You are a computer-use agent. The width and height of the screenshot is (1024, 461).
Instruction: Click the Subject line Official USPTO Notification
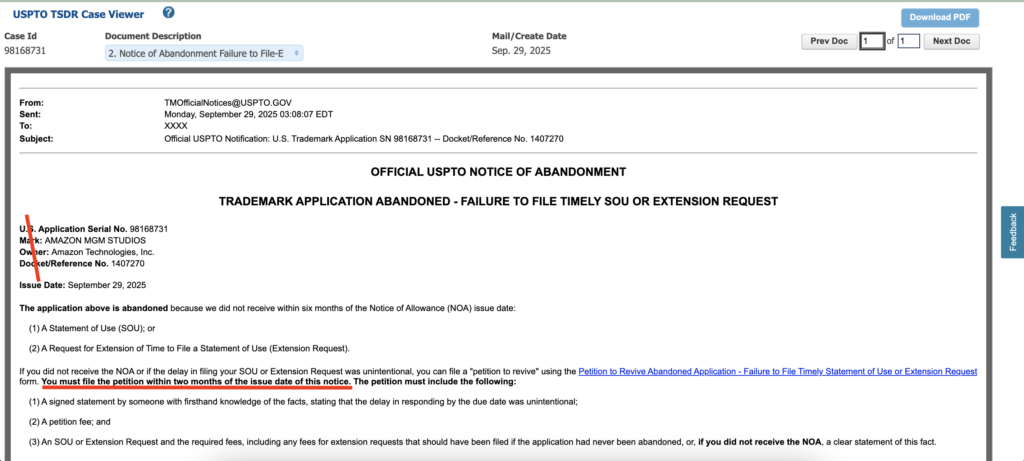tap(364, 138)
